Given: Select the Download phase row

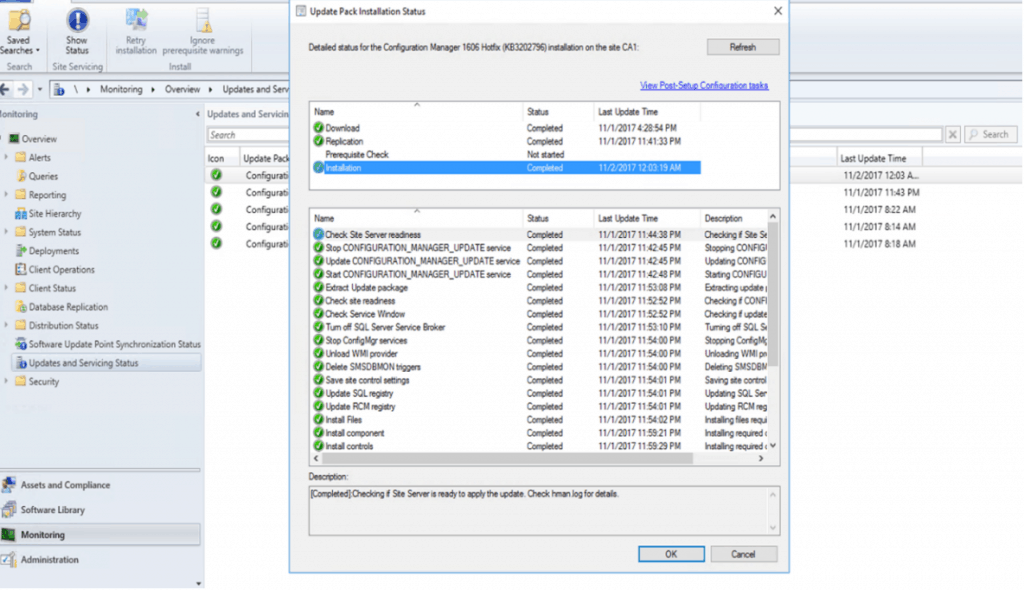Looking at the screenshot, I should tap(506, 128).
